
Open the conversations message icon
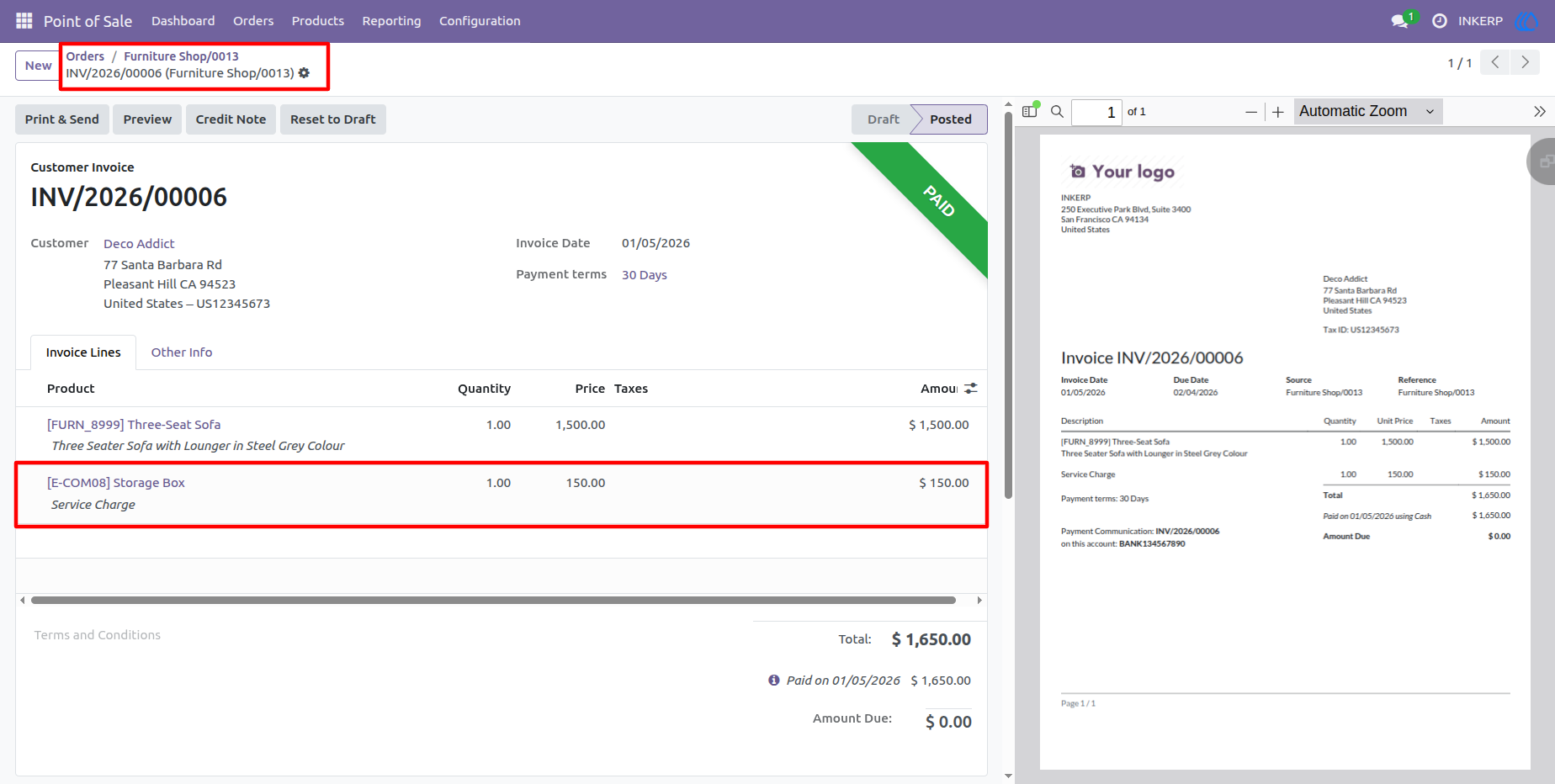tap(1400, 20)
